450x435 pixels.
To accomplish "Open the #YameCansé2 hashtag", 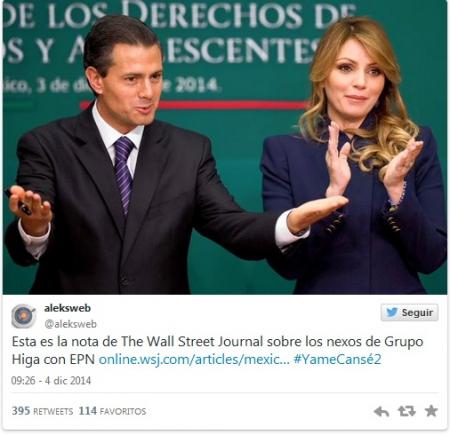I will 337,359.
